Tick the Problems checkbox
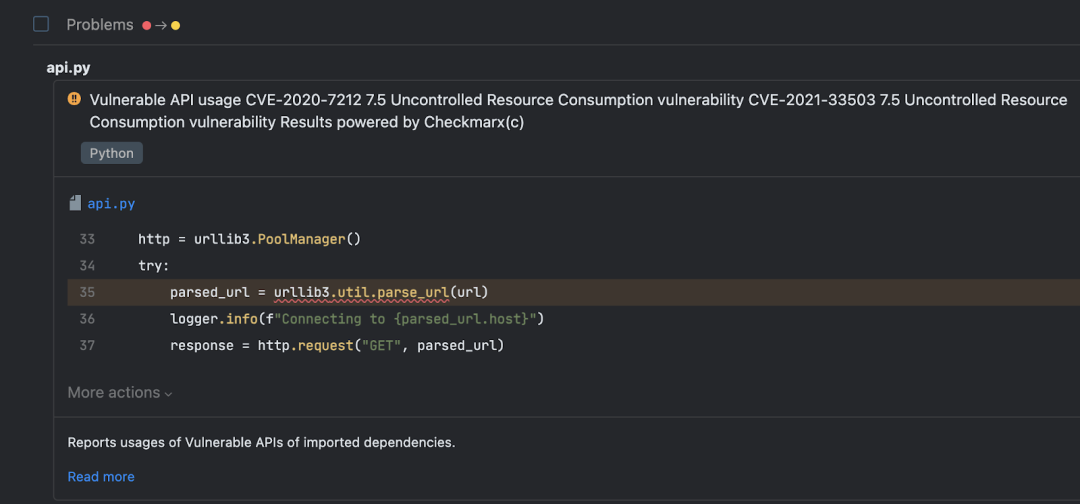Image resolution: width=1080 pixels, height=504 pixels. click(x=41, y=25)
